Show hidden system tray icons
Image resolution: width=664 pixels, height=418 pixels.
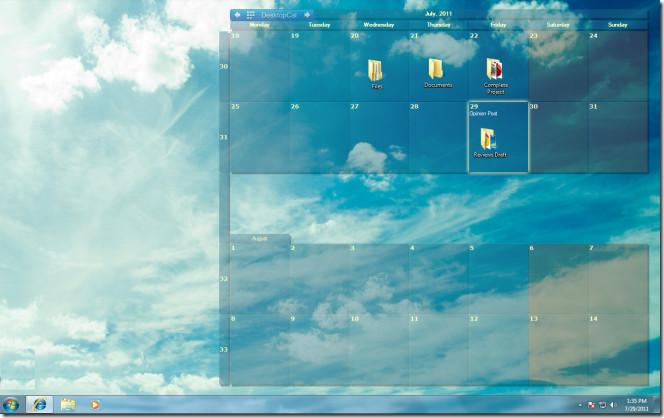pos(580,405)
